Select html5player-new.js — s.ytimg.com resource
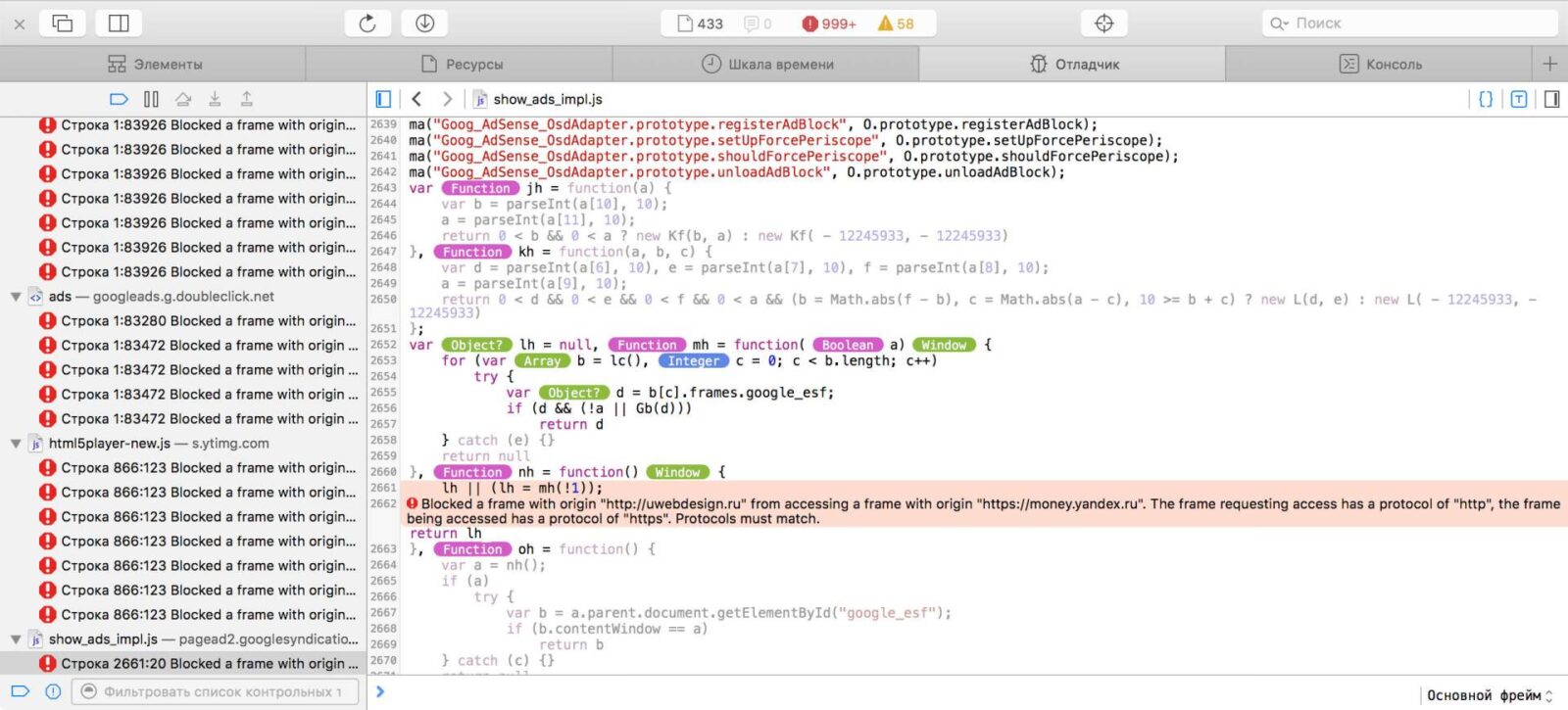 click(x=183, y=444)
